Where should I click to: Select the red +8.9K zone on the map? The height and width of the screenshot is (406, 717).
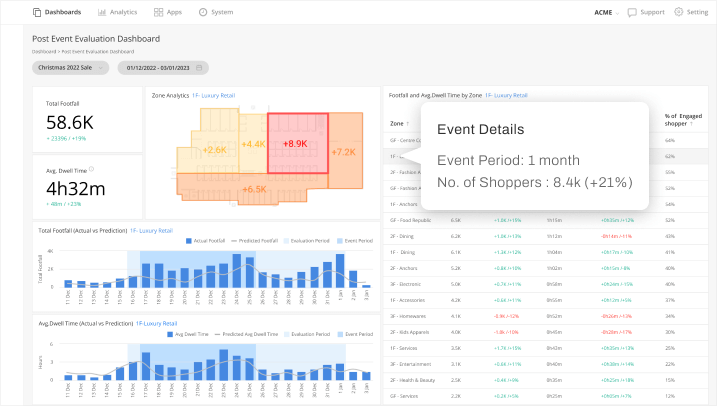click(298, 143)
